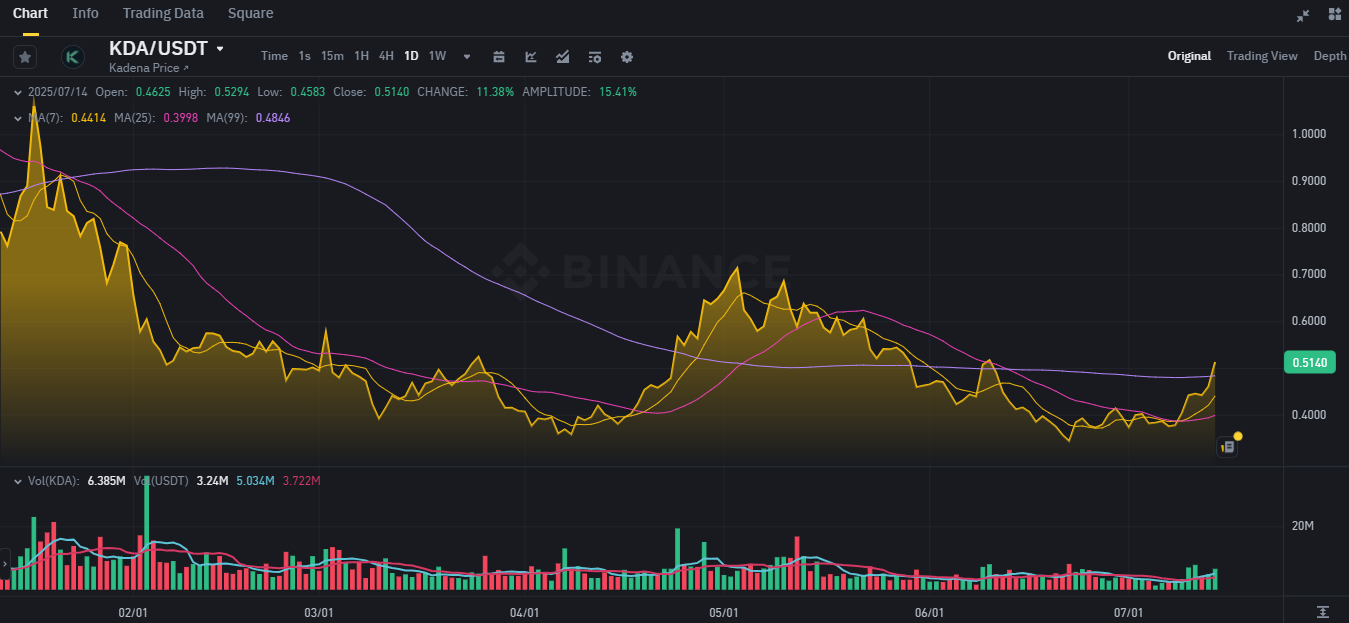This screenshot has height=623, width=1349.
Task: Click the 03/01 date axis label
Action: click(x=319, y=612)
